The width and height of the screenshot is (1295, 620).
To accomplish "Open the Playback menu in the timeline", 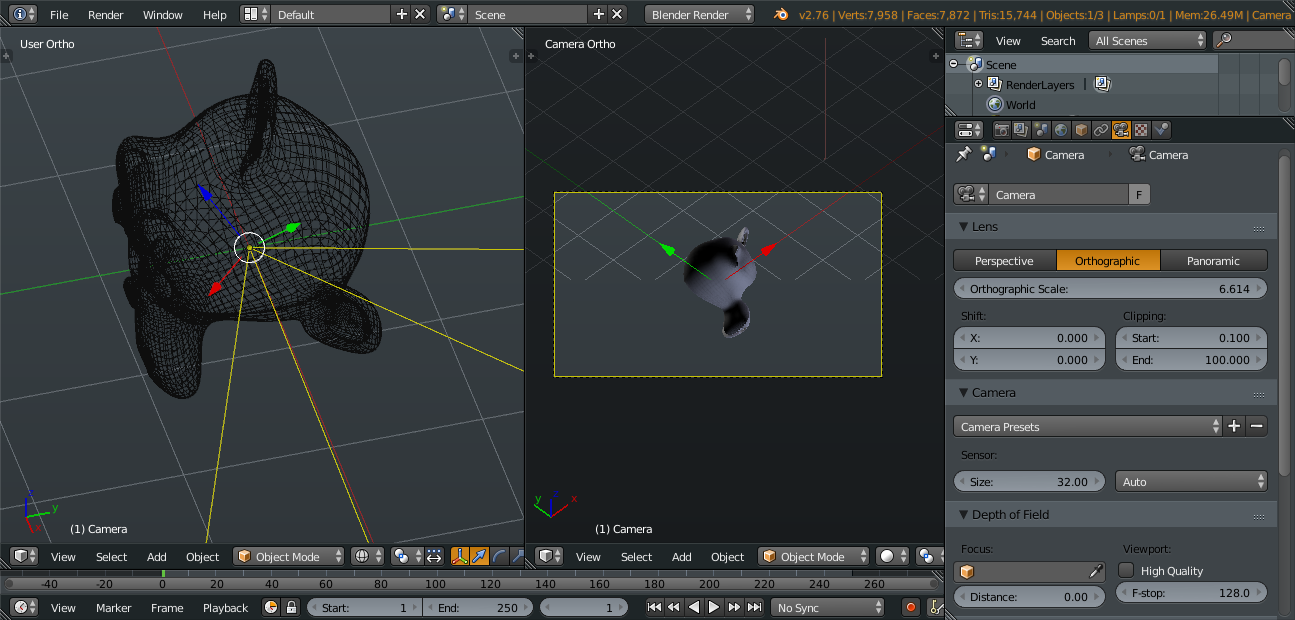I will [225, 608].
